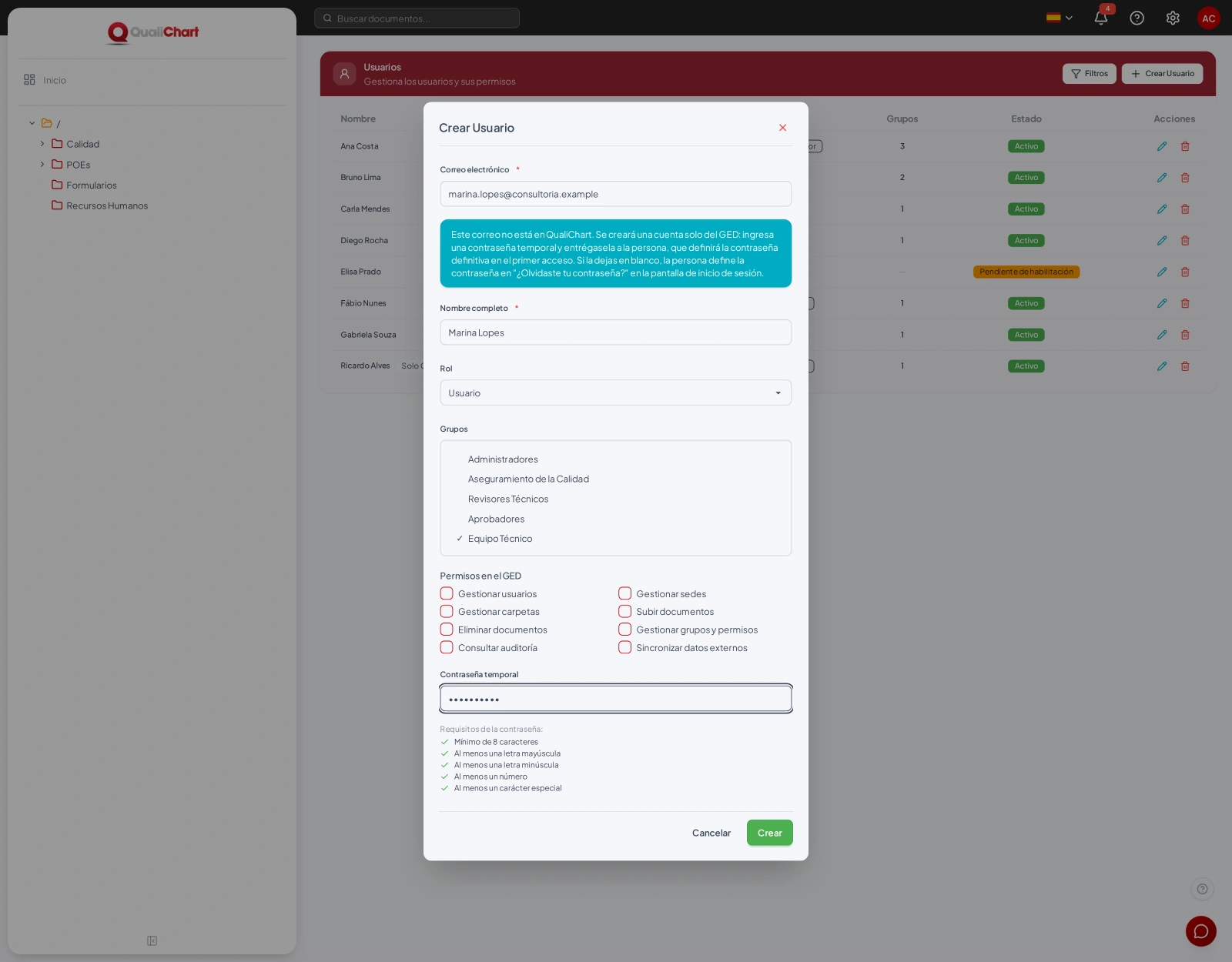Delete Ana Costa with trash icon
This screenshot has width=1232, height=962.
point(1185,146)
